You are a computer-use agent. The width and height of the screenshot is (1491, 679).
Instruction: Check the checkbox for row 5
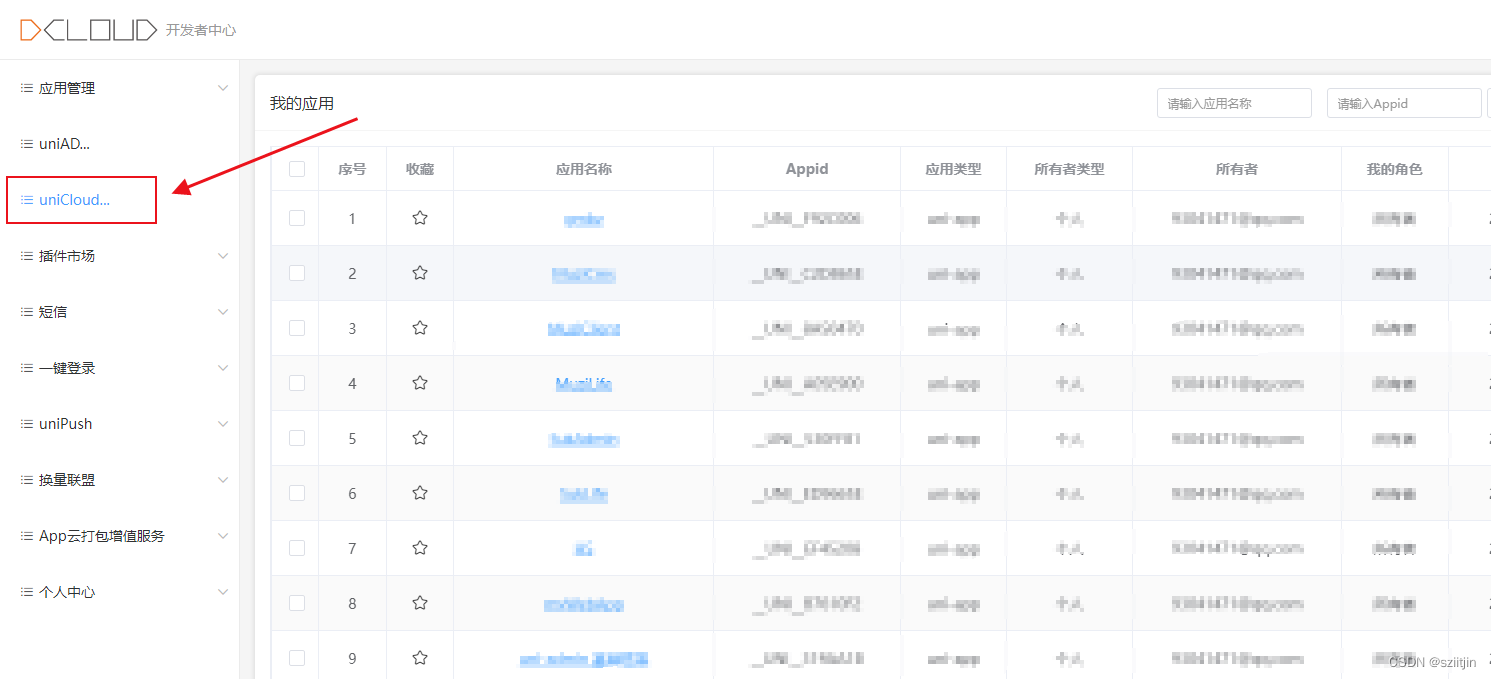(x=297, y=437)
